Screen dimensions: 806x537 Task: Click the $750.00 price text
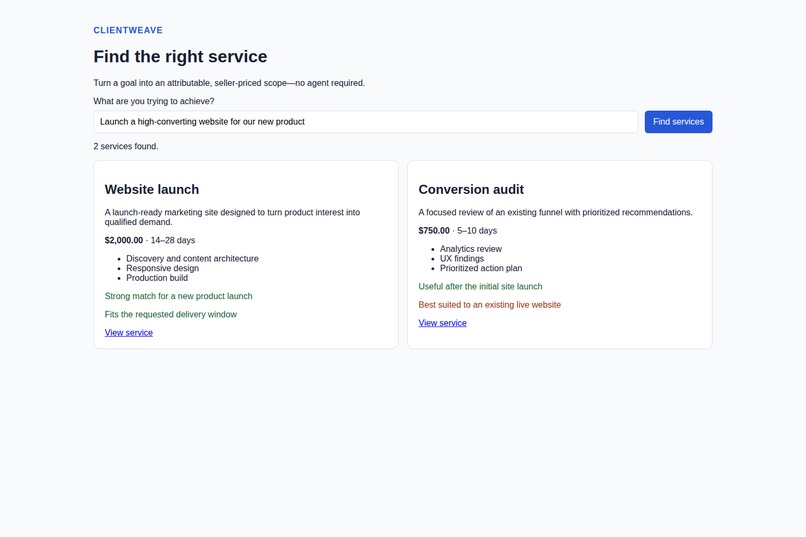pos(434,231)
